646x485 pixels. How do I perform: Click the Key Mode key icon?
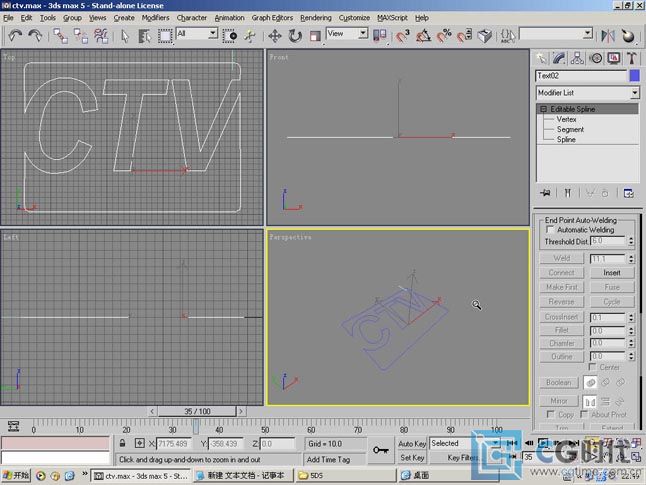(380, 450)
